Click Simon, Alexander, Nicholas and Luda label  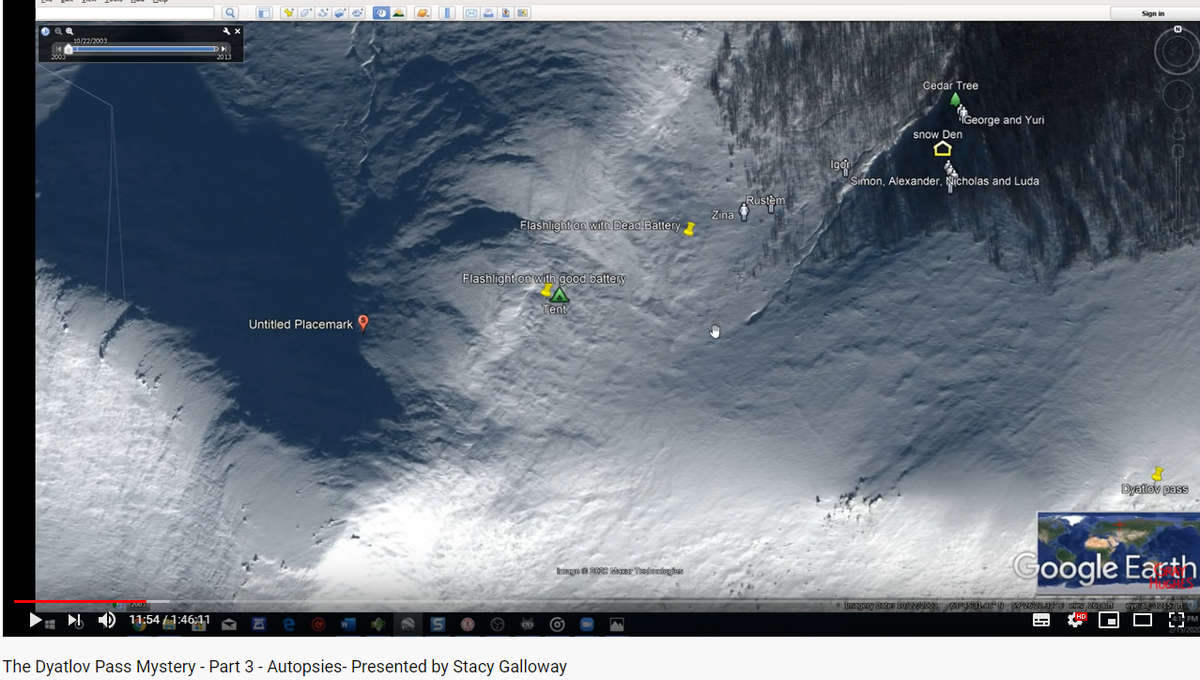[x=944, y=182]
